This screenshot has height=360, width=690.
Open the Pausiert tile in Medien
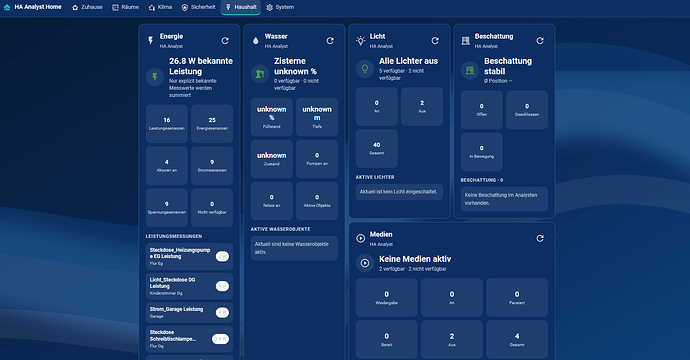517,298
